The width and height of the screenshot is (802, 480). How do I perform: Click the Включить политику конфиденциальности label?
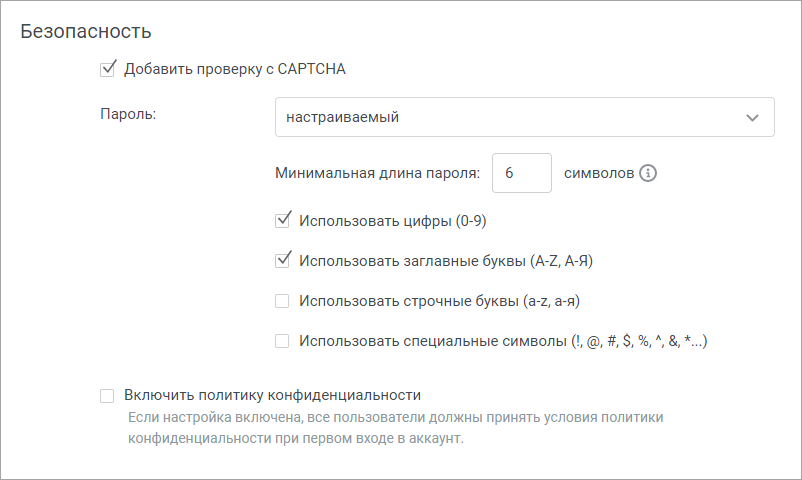273,395
